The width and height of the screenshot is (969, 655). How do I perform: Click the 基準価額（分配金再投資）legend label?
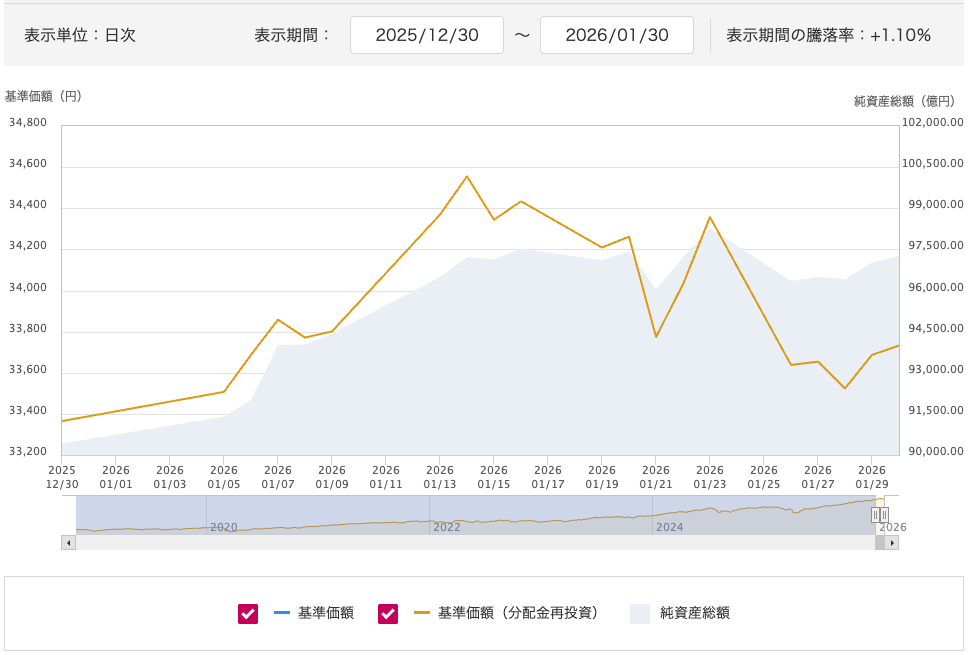click(521, 613)
